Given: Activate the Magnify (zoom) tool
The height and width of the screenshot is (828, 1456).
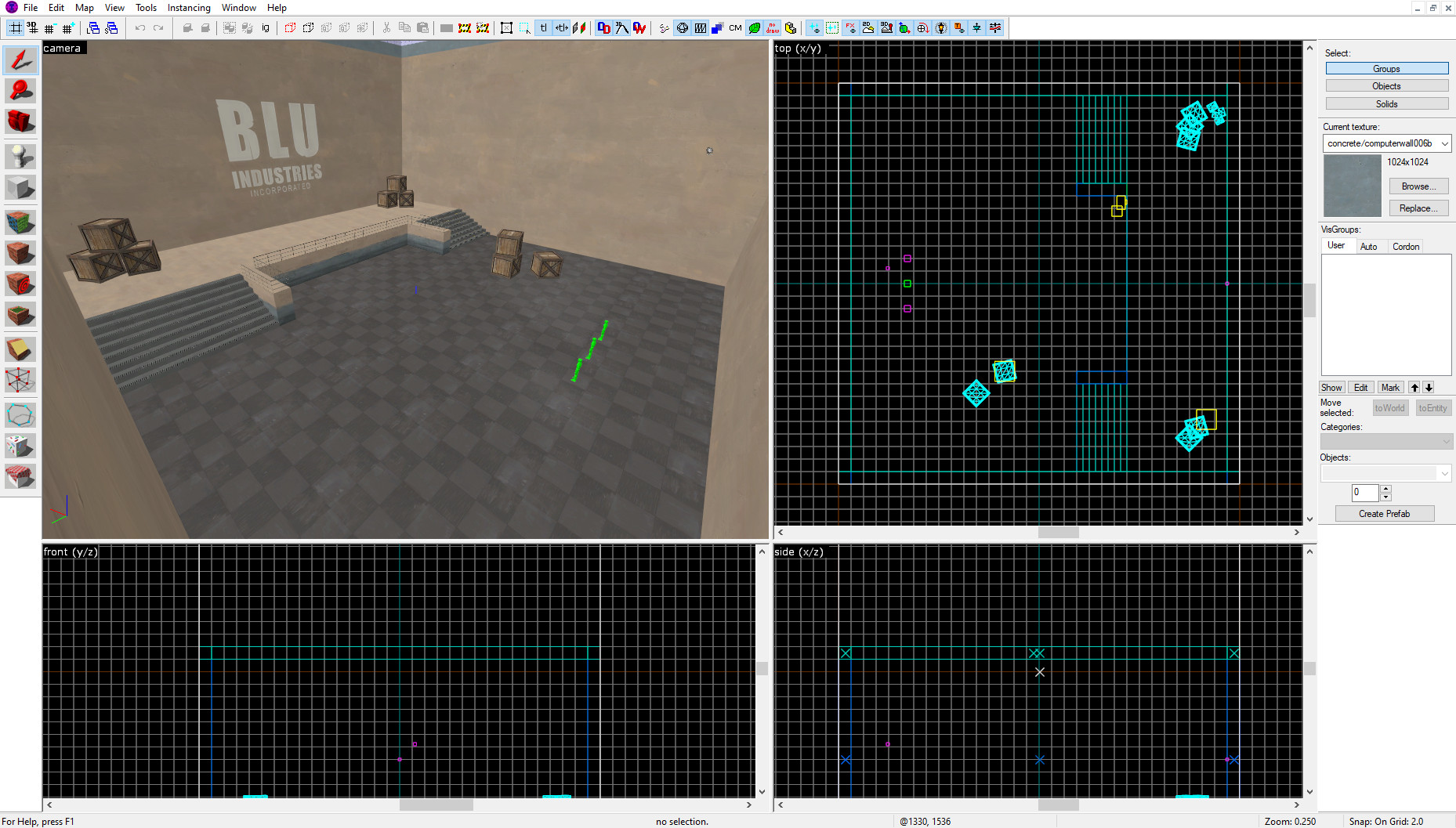Looking at the screenshot, I should click(20, 91).
